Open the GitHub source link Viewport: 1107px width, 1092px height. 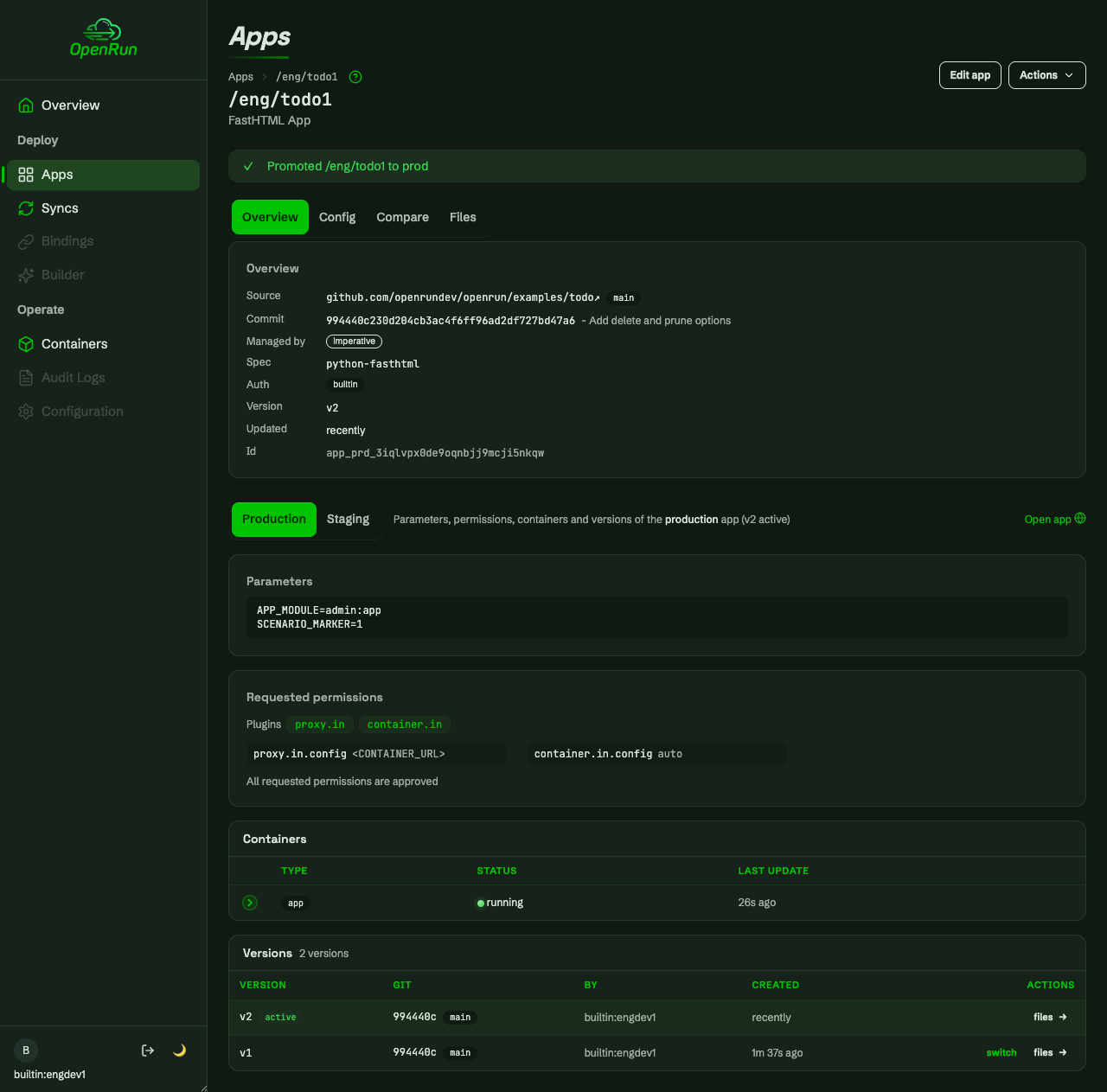coord(463,297)
